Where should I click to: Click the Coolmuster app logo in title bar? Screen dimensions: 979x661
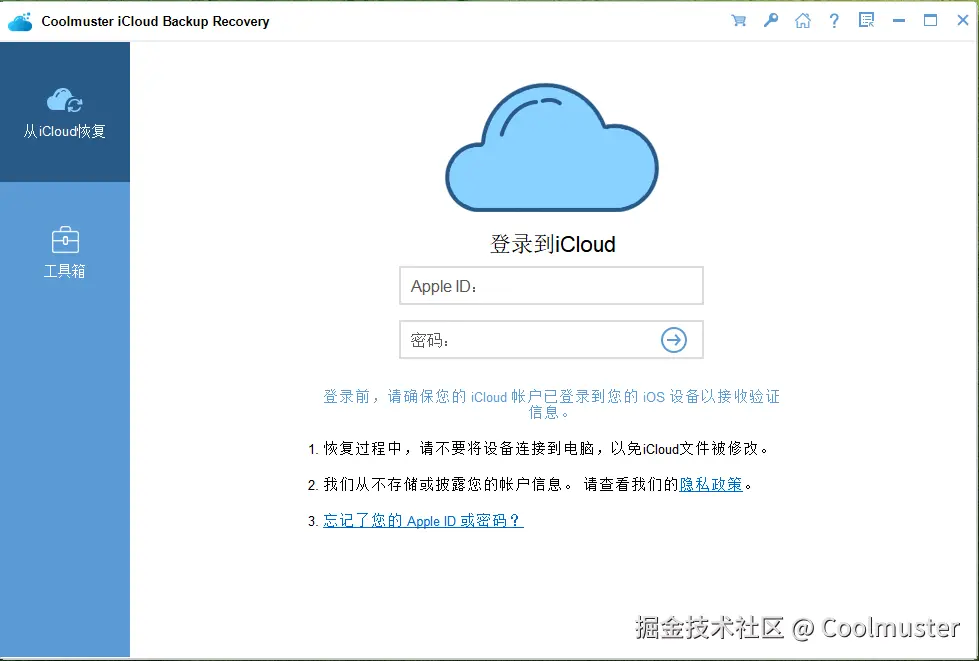(x=20, y=21)
